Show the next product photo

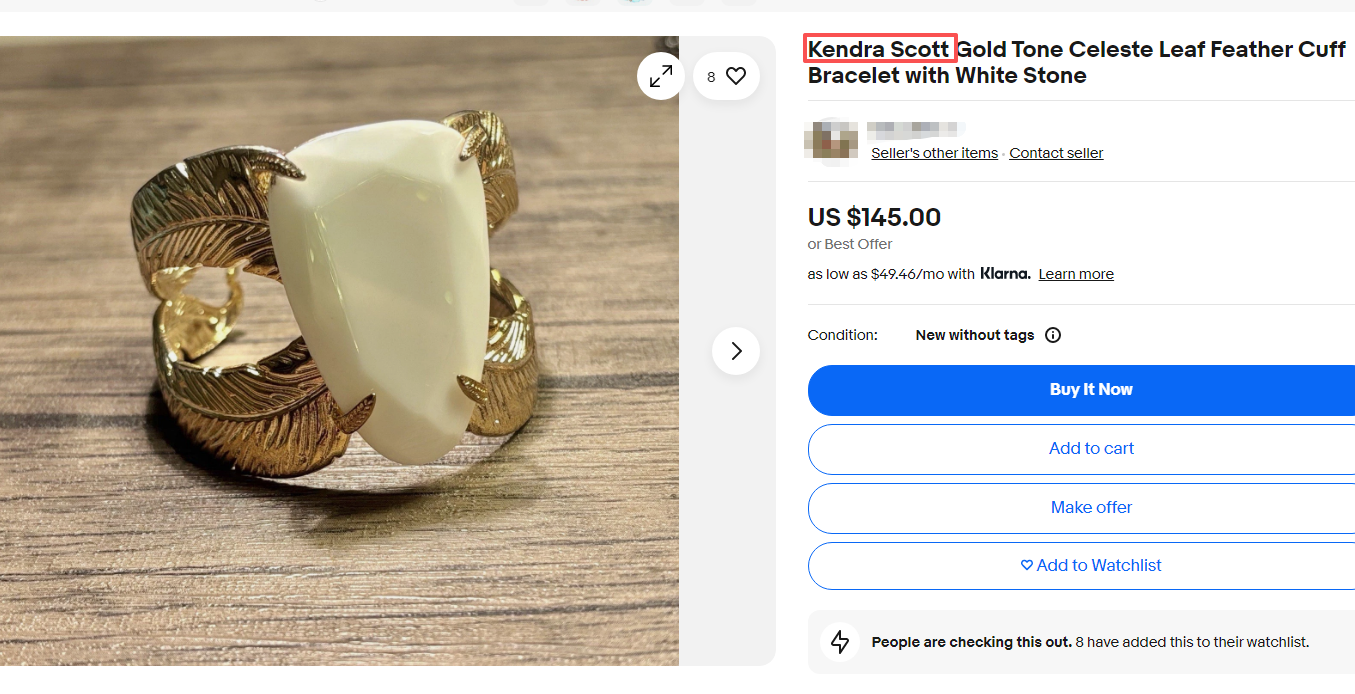(x=736, y=351)
